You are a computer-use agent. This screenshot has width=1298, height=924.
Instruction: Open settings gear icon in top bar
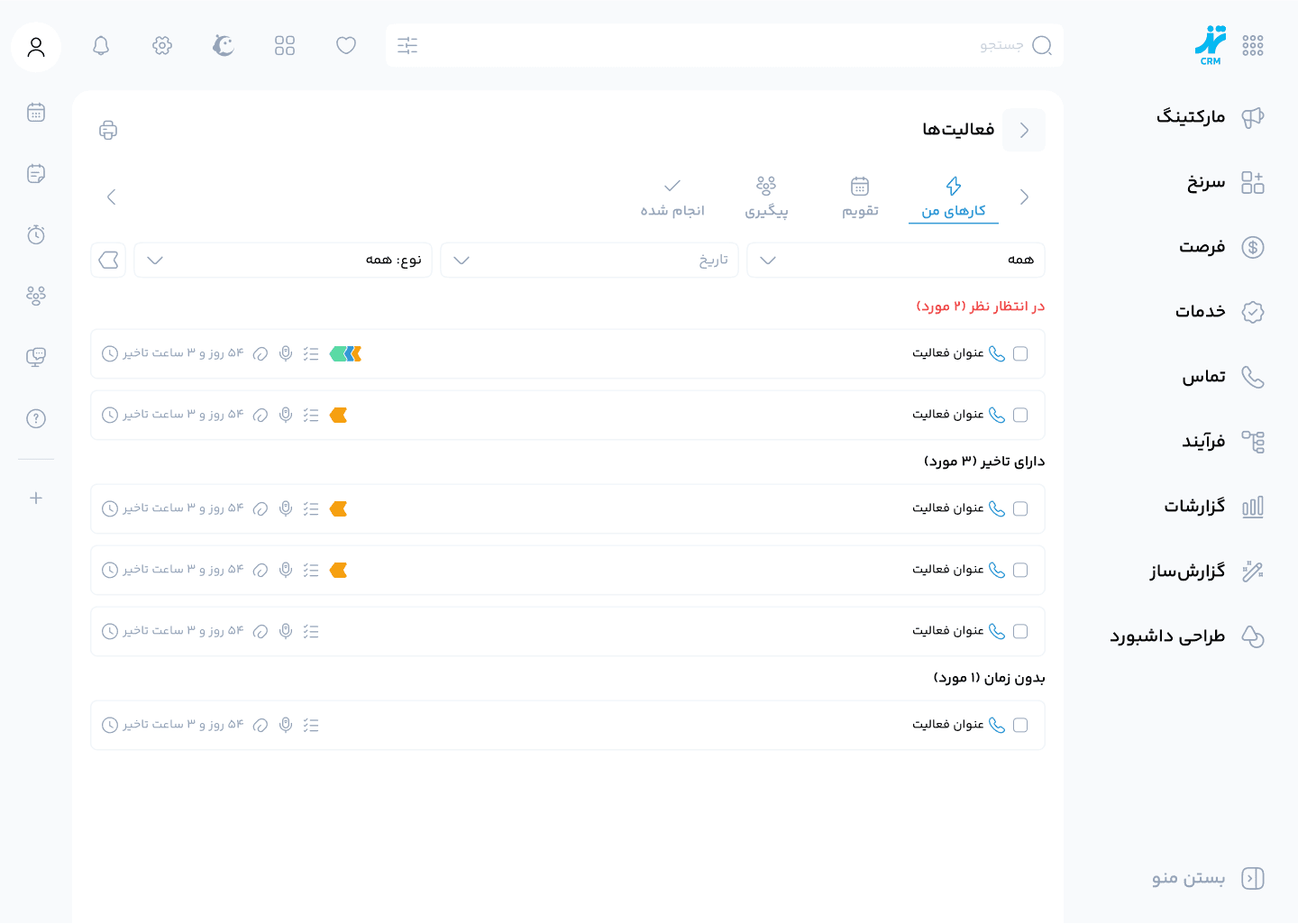click(162, 45)
